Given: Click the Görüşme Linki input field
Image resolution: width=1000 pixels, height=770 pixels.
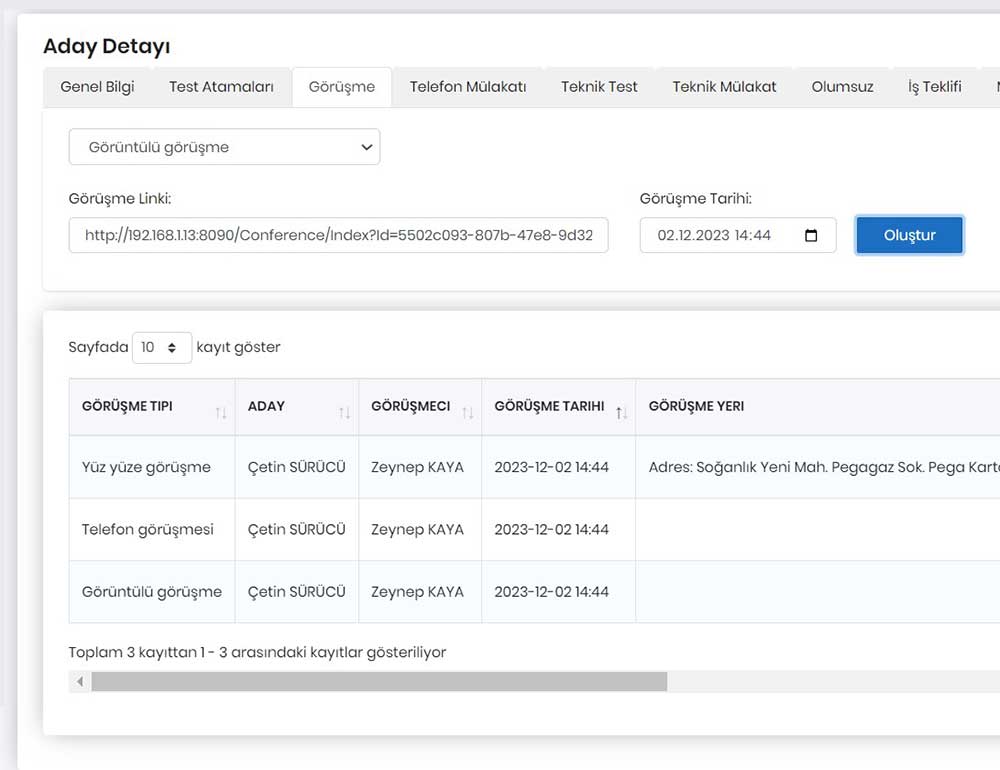Looking at the screenshot, I should (x=339, y=235).
